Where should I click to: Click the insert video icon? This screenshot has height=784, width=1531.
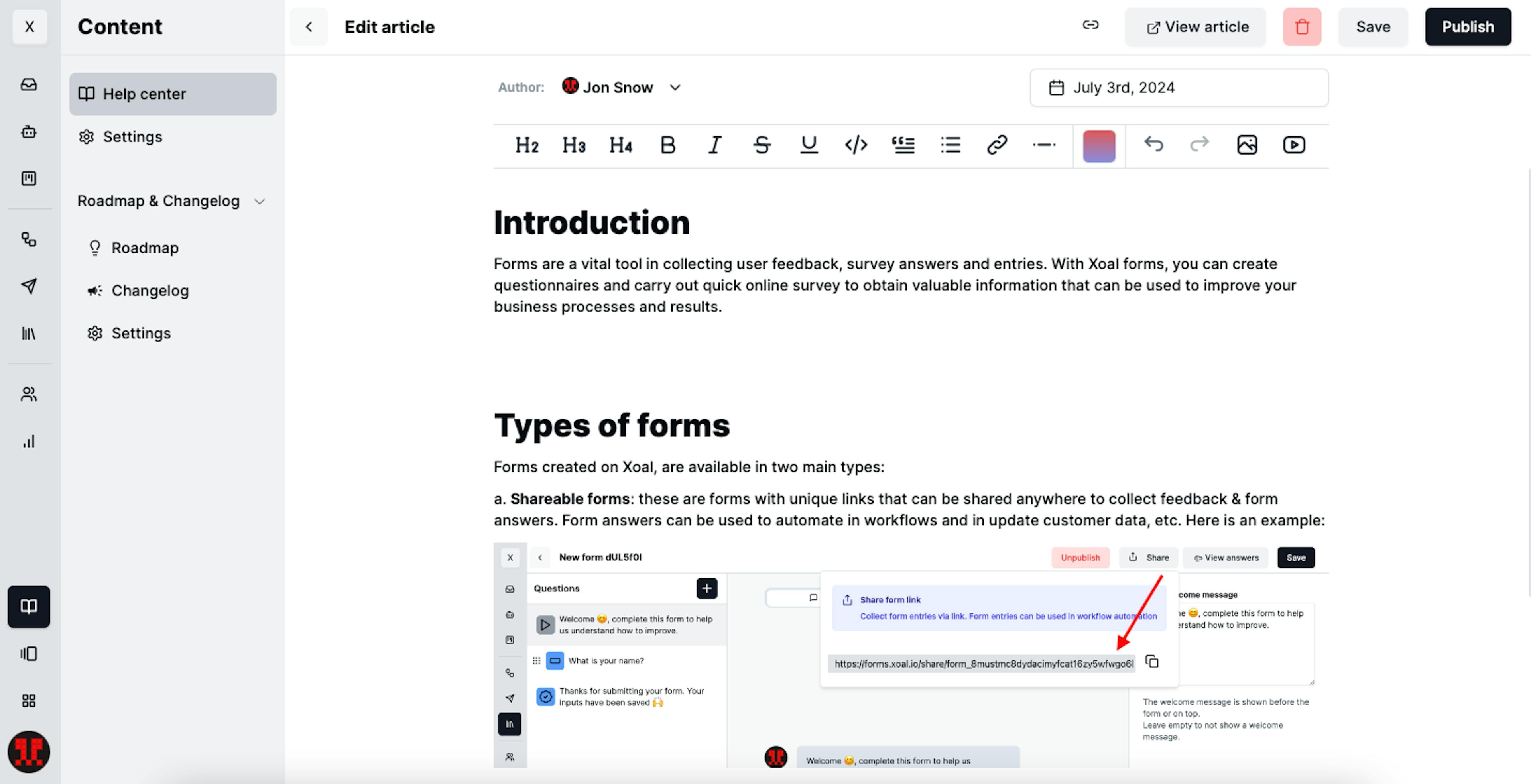pos(1294,144)
